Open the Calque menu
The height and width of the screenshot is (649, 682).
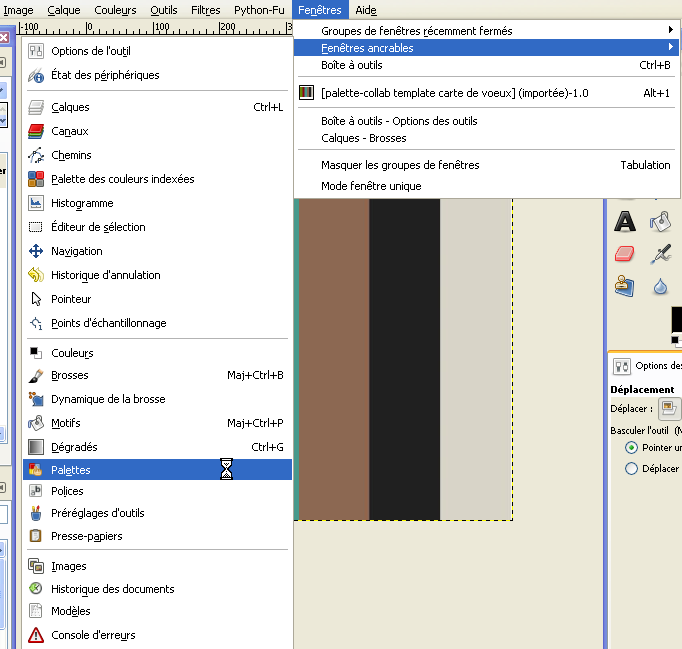64,10
